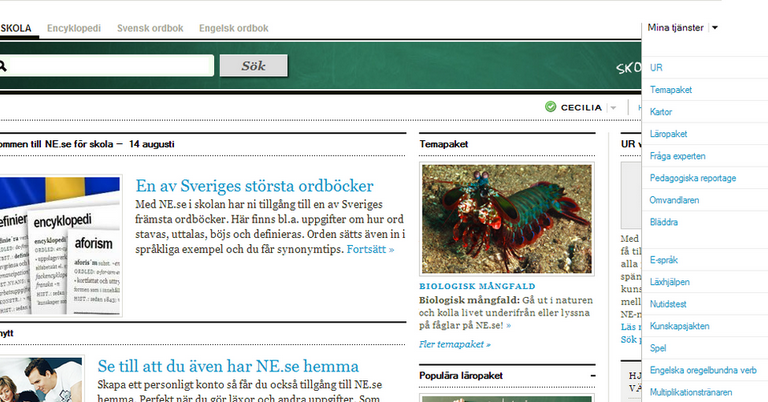This screenshot has width=768, height=402.
Task: Click the Sök button
Action: (253, 66)
